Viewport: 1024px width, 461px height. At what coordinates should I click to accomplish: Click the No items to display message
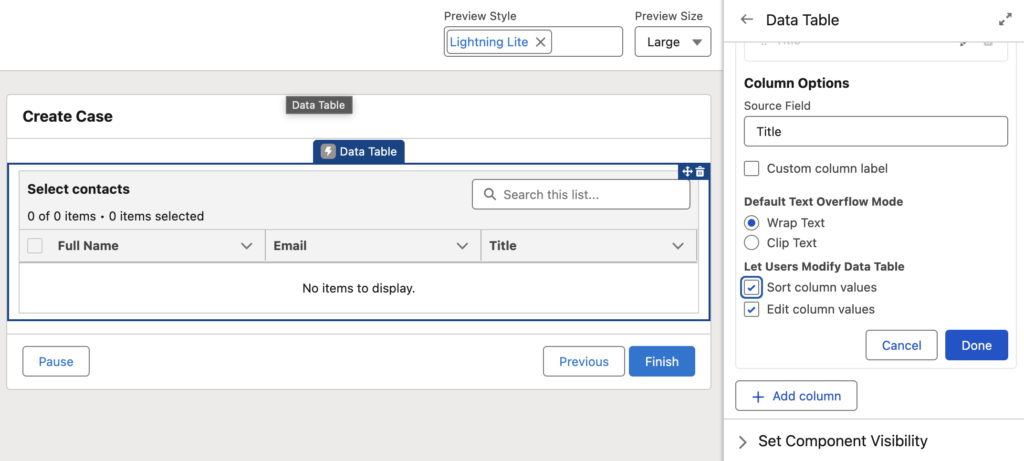(359, 288)
